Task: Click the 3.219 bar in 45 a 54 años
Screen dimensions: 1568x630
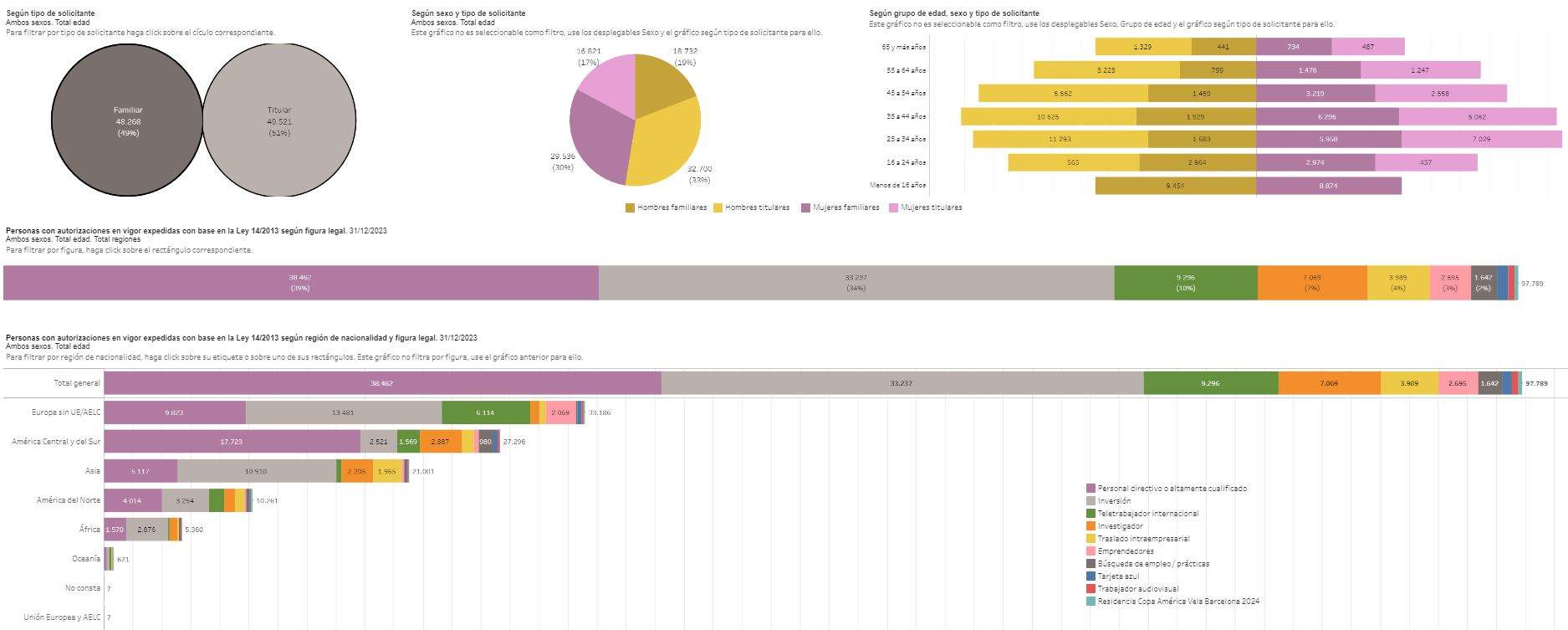Action: coord(1315,93)
